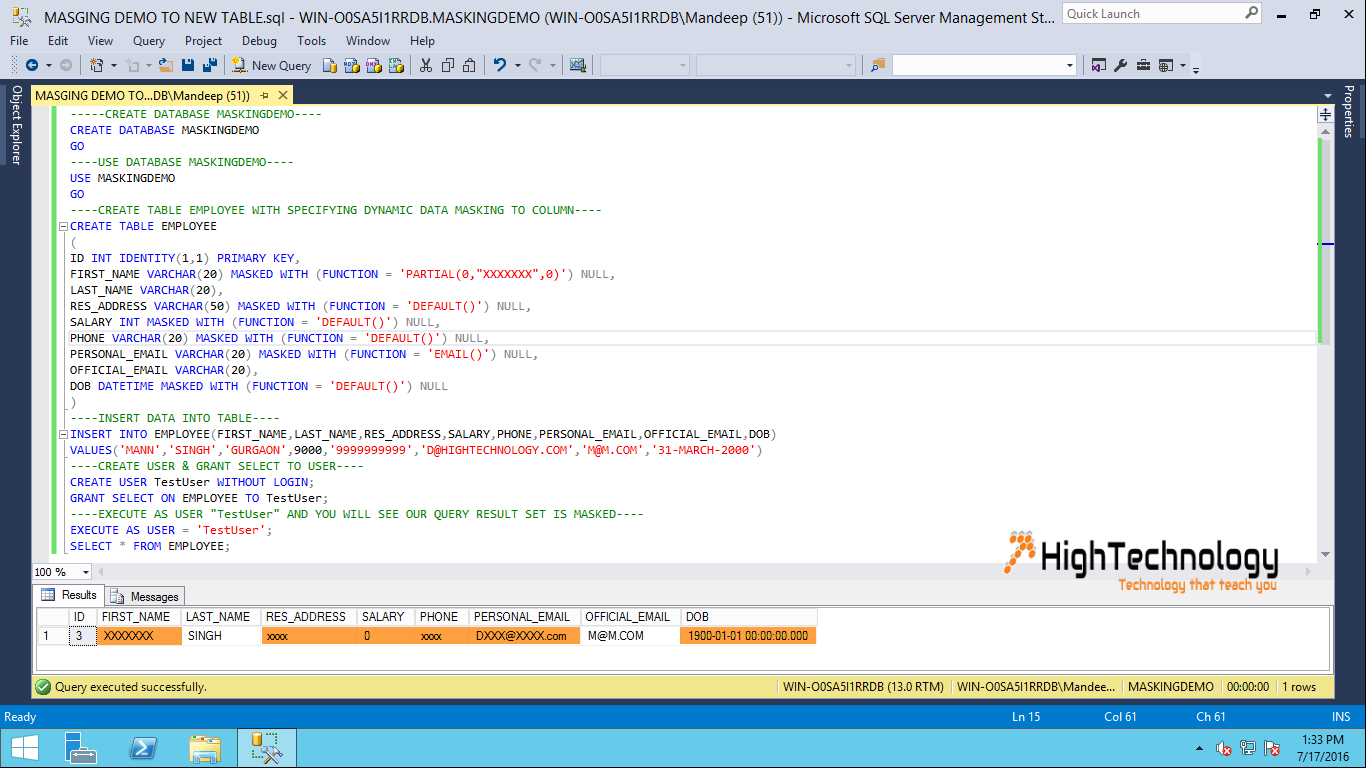1366x768 pixels.
Task: Click the SSMS icon in title bar
Action: (x=21, y=17)
